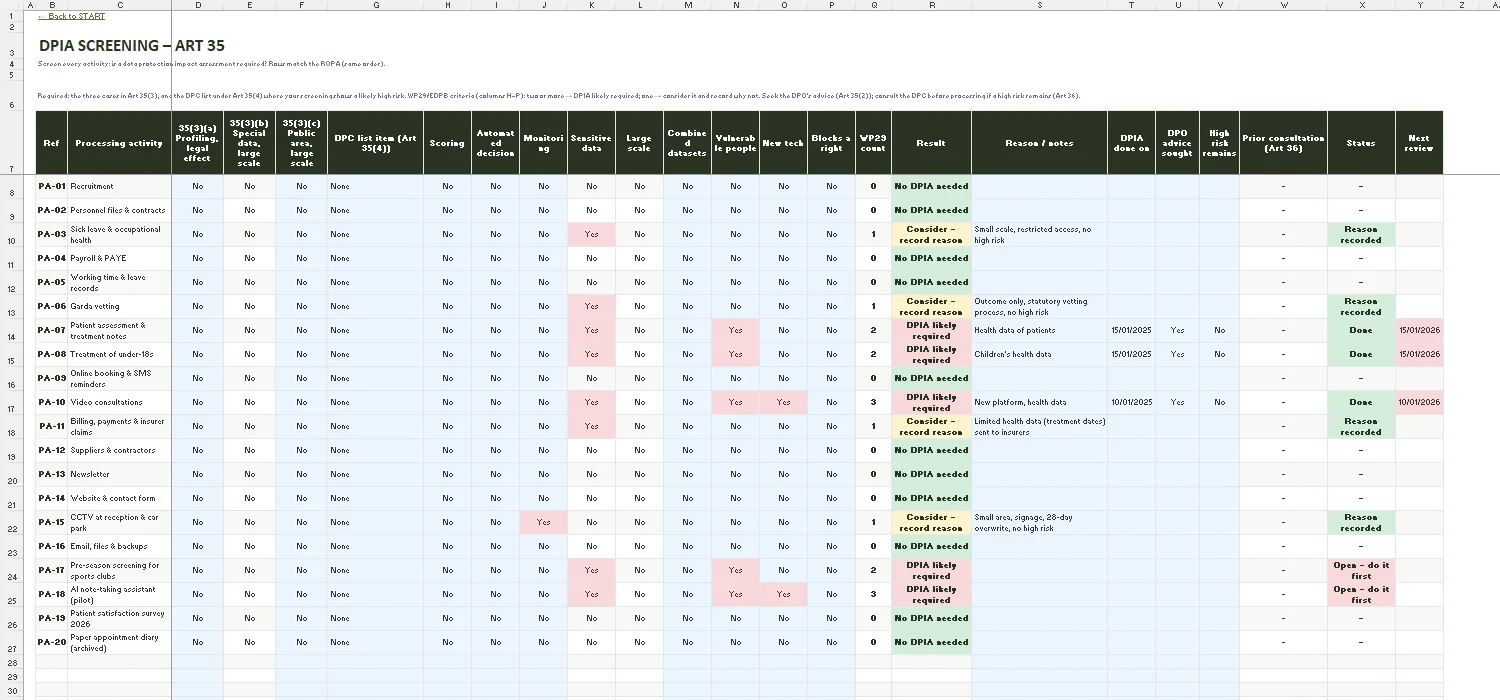1500x700 pixels.
Task: Click the Ref header cell
Action: (52, 143)
